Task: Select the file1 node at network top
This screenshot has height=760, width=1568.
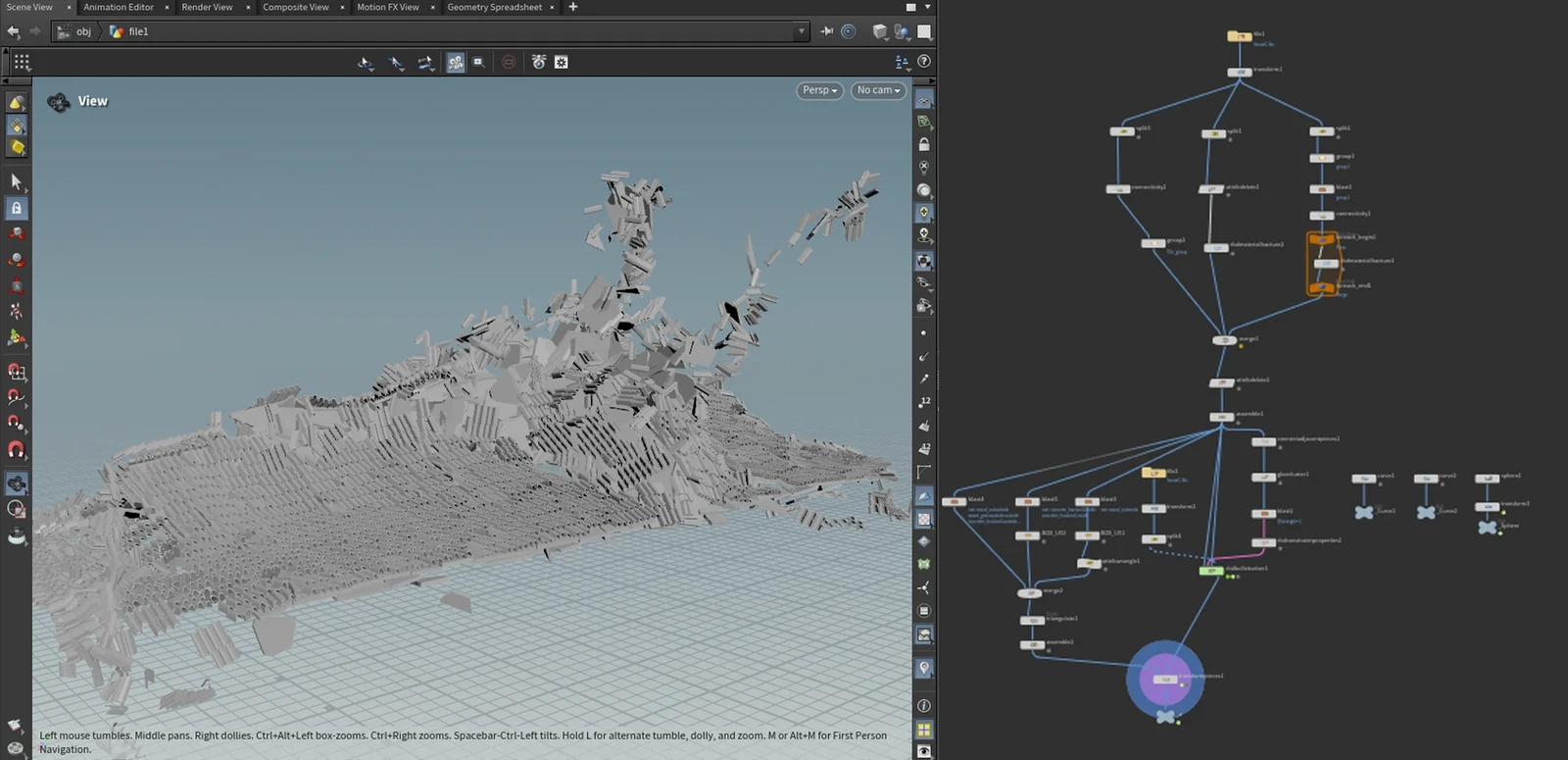Action: (1240, 36)
